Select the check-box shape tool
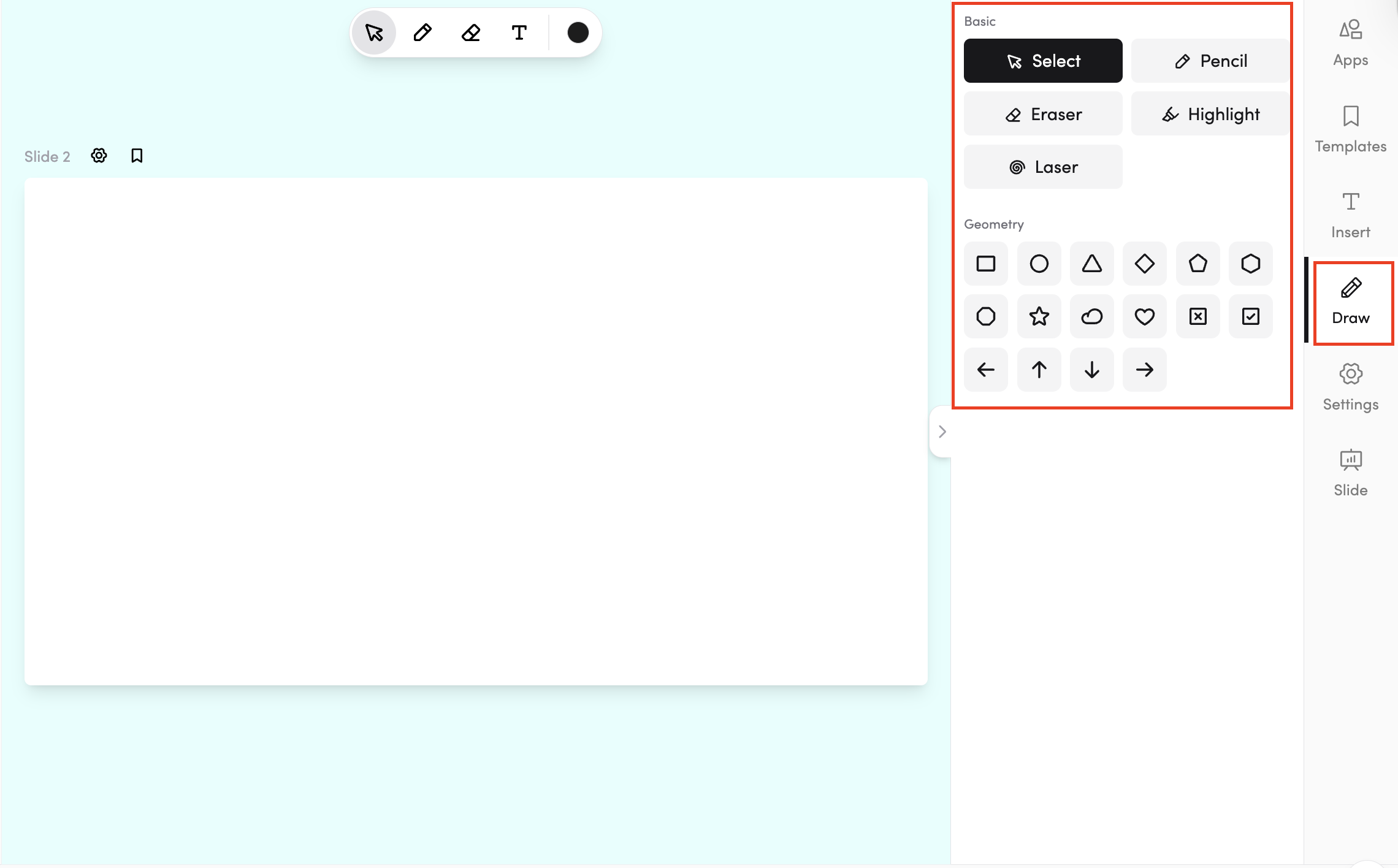The image size is (1398, 868). [1250, 316]
